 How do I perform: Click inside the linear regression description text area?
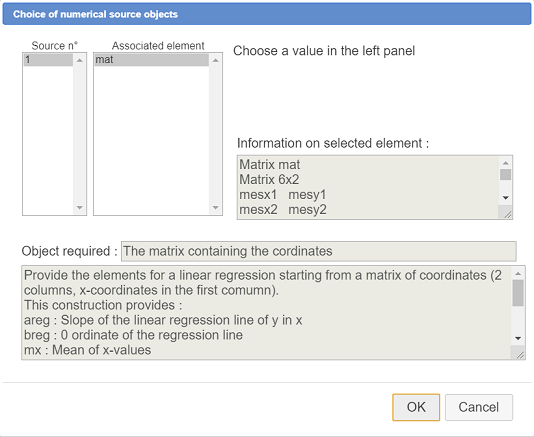pos(267,312)
